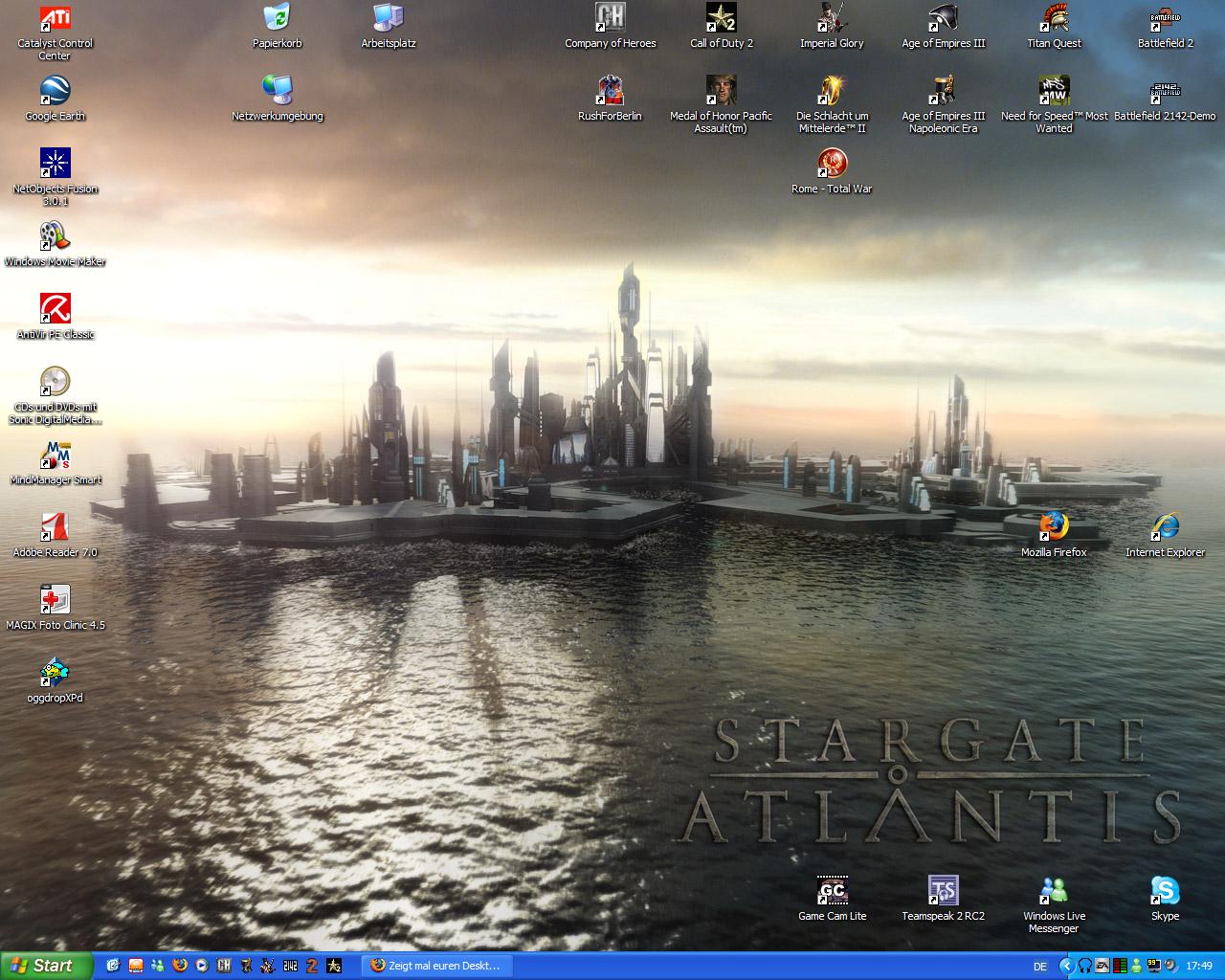Open the DE keyboard language selector
This screenshot has height=980, width=1225.
coord(1039,967)
